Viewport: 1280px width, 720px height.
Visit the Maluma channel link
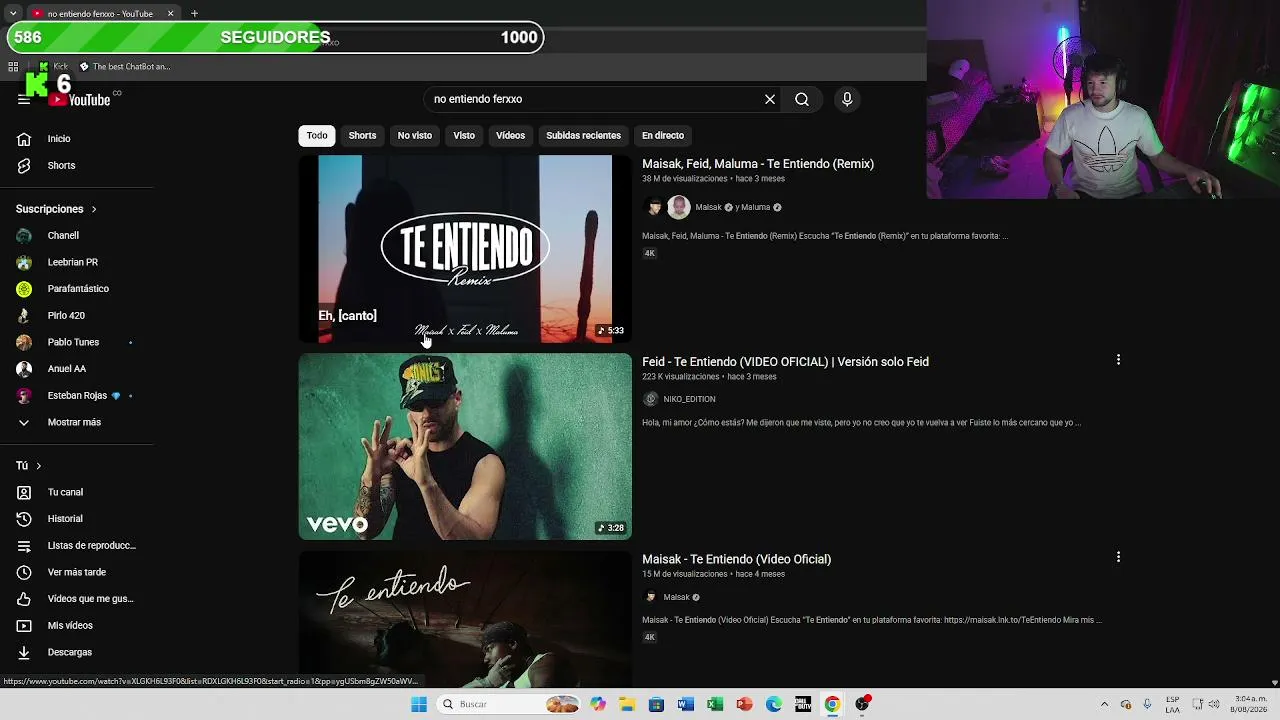click(755, 207)
